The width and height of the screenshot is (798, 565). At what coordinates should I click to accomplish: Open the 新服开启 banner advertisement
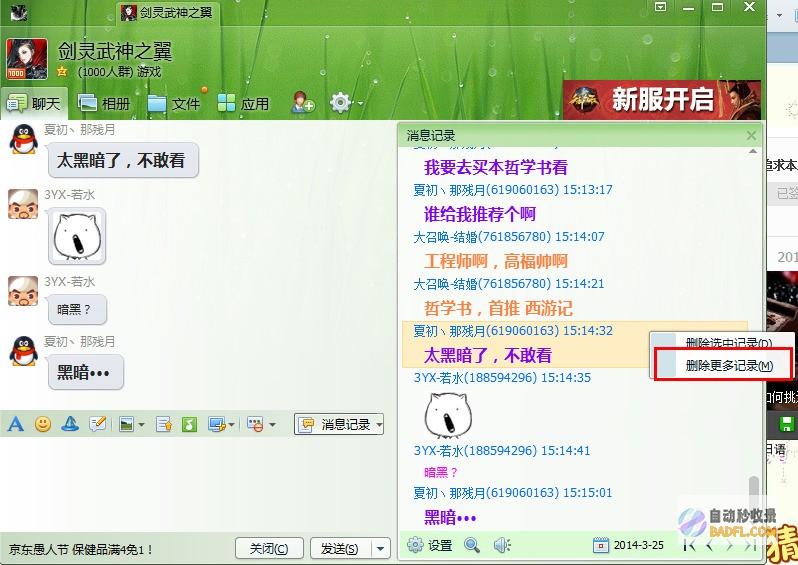(x=662, y=100)
